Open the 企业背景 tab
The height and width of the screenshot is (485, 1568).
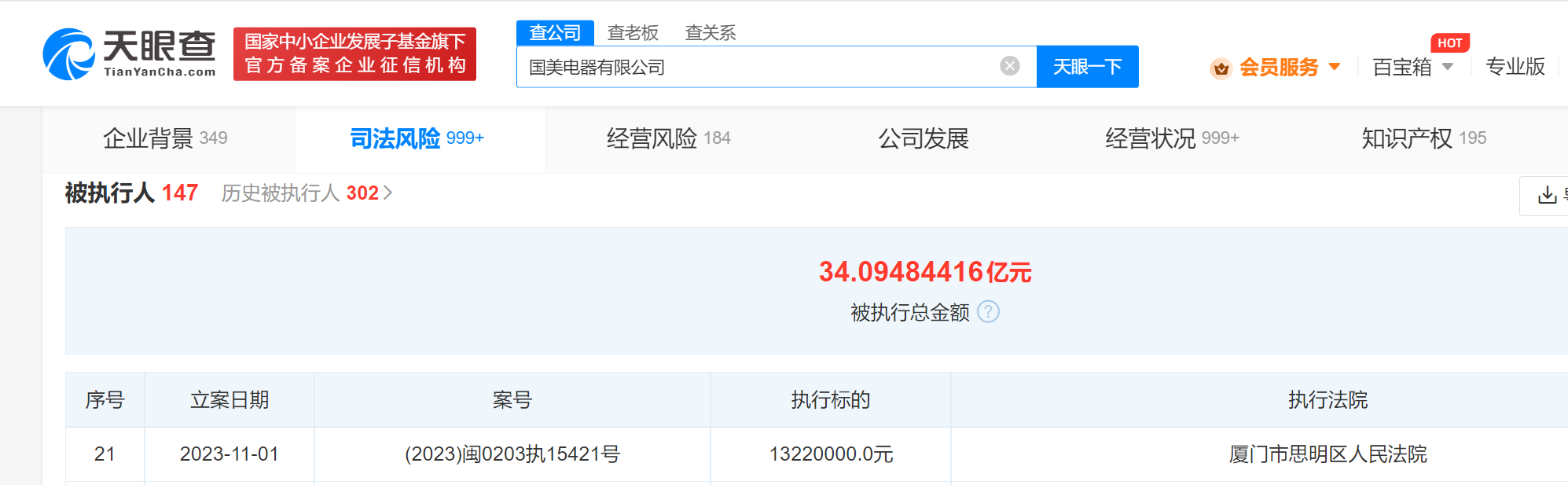(x=166, y=138)
